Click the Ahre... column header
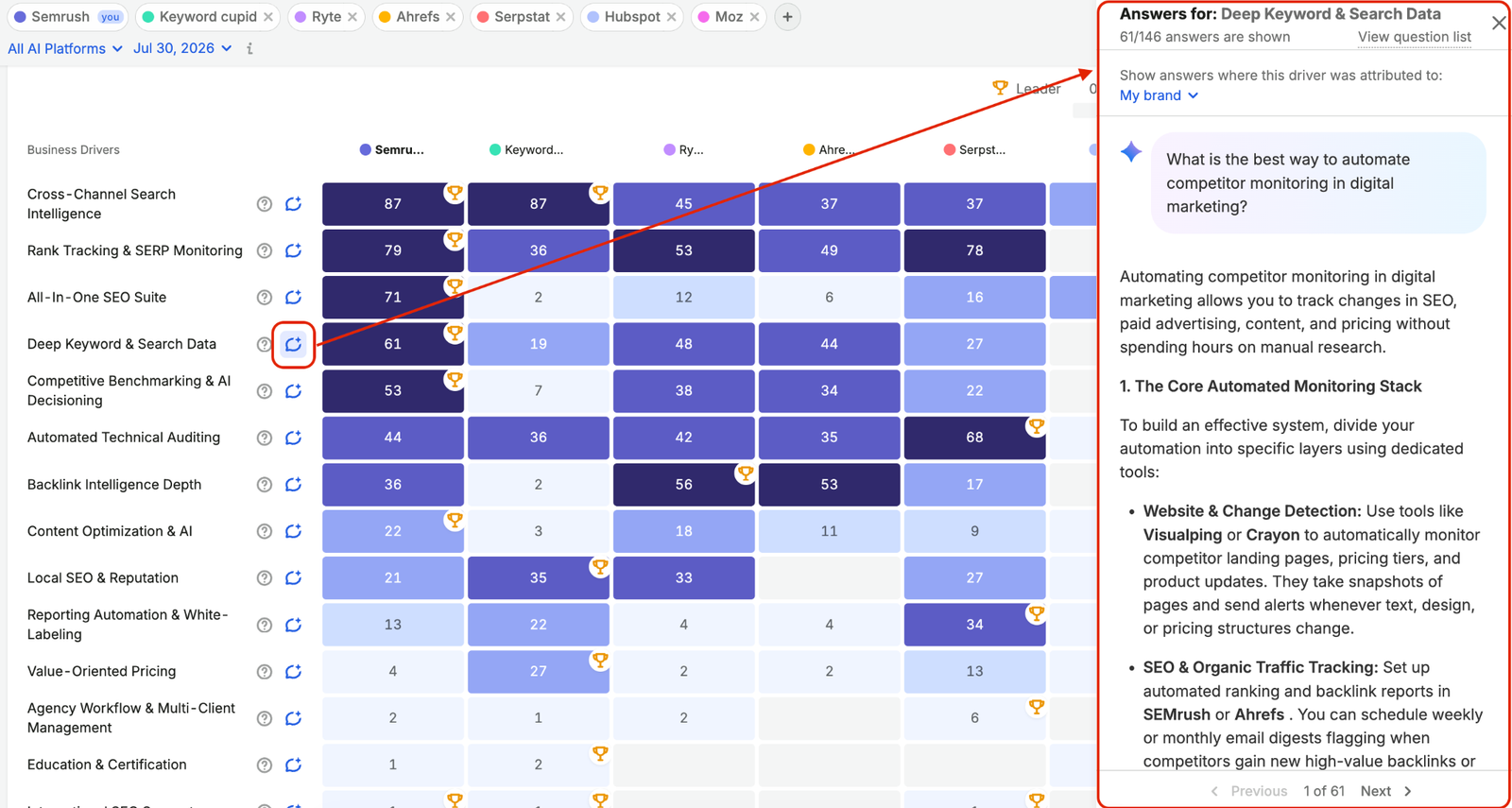The height and width of the screenshot is (808, 1512). tap(829, 149)
